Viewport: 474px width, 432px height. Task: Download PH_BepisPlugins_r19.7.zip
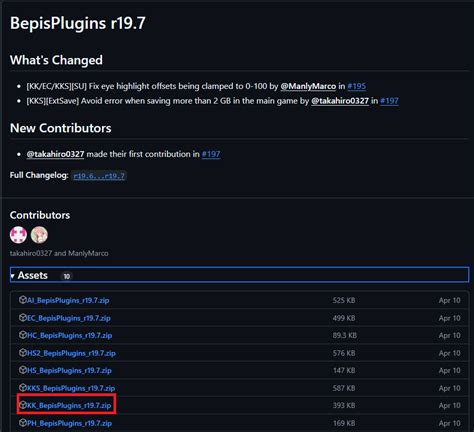[69, 423]
